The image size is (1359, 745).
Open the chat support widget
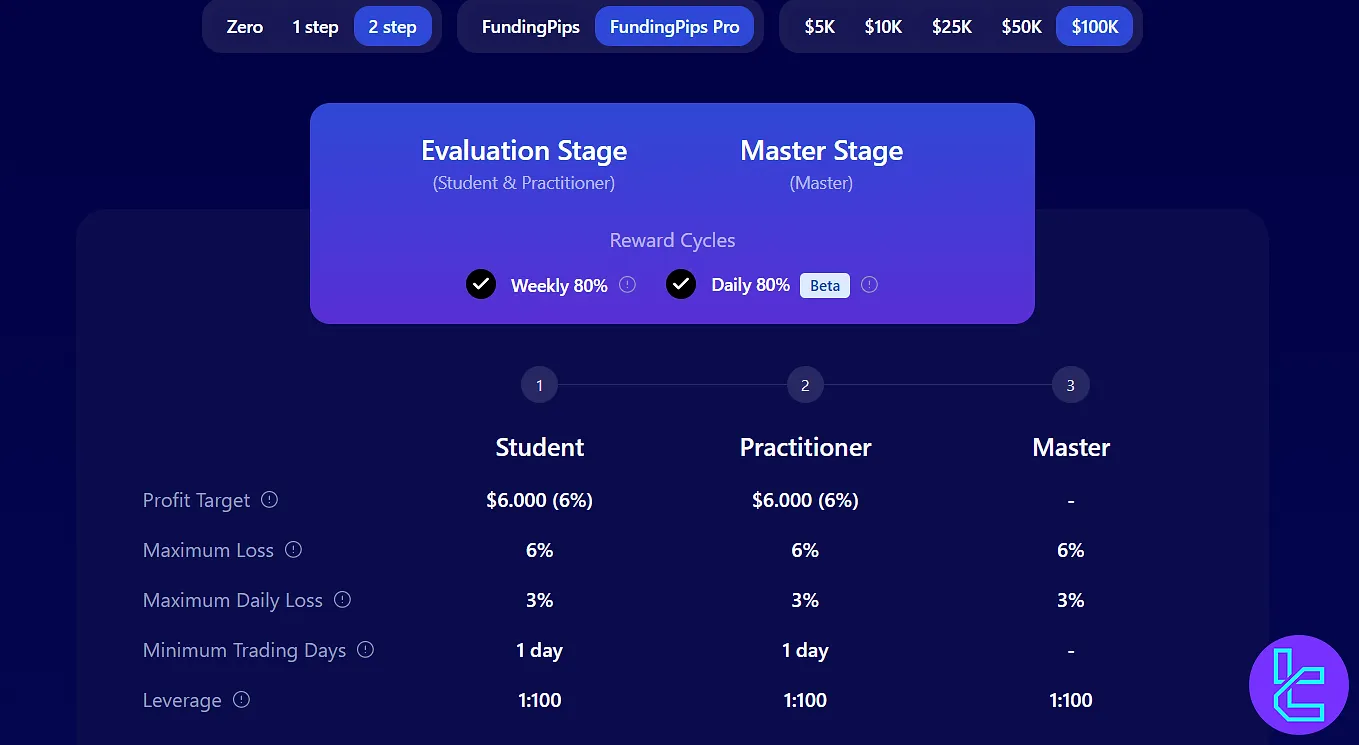tap(1299, 685)
